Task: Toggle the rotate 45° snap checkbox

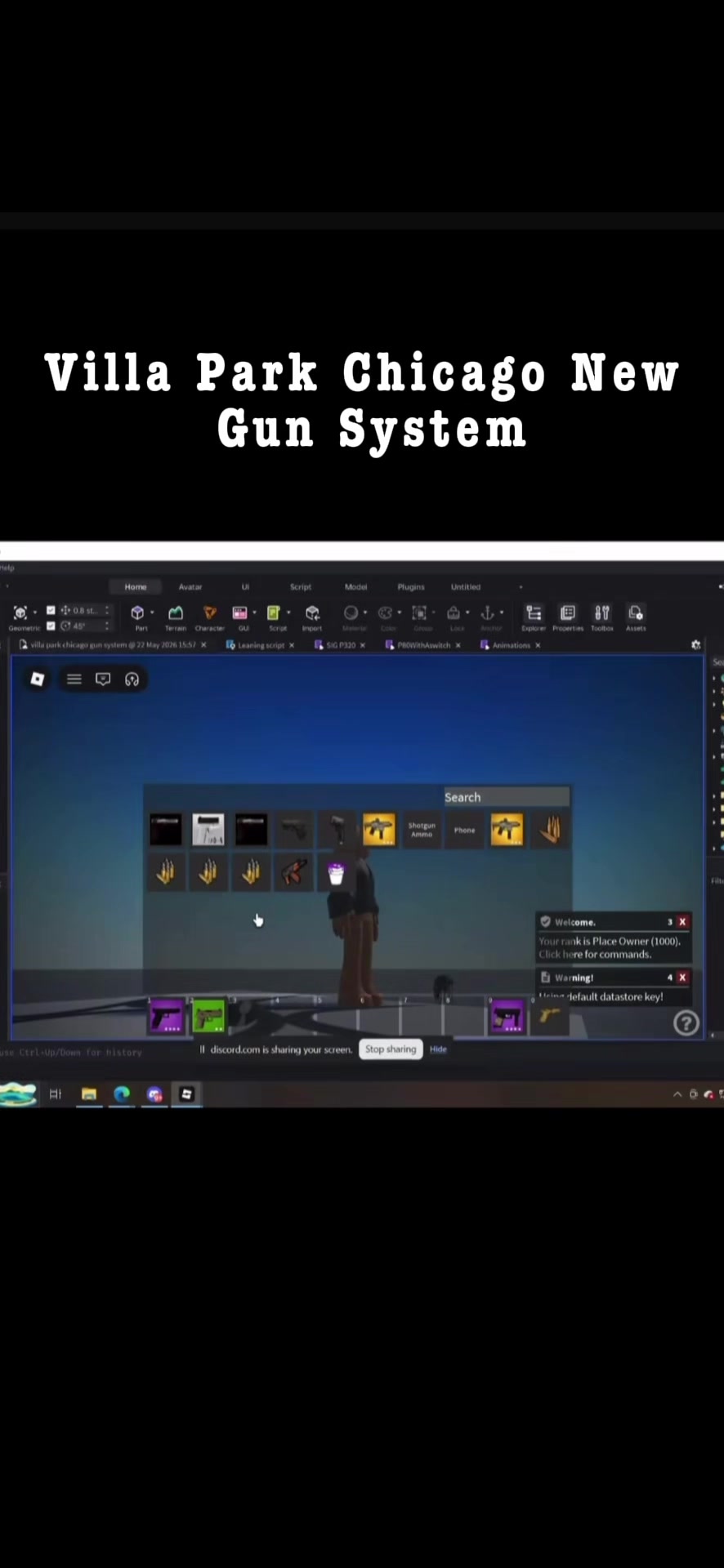Action: [51, 626]
